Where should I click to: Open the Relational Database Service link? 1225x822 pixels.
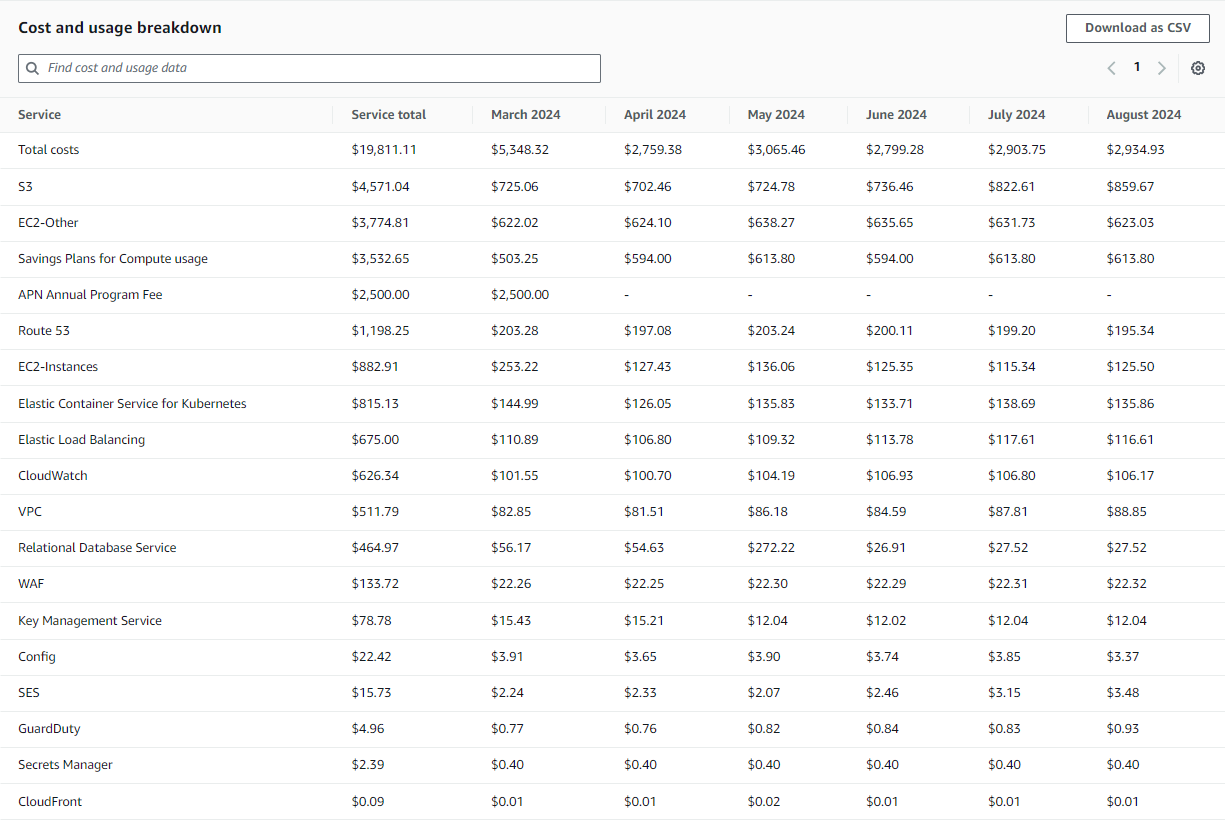point(96,547)
